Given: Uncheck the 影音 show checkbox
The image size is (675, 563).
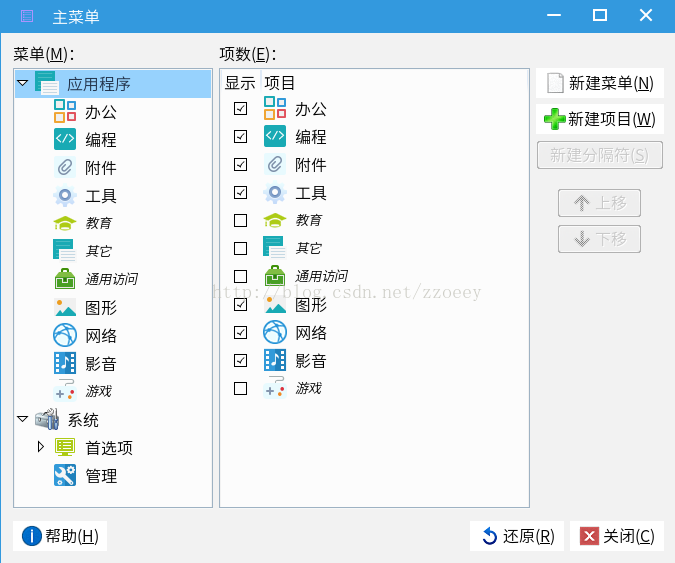Looking at the screenshot, I should click(x=240, y=360).
